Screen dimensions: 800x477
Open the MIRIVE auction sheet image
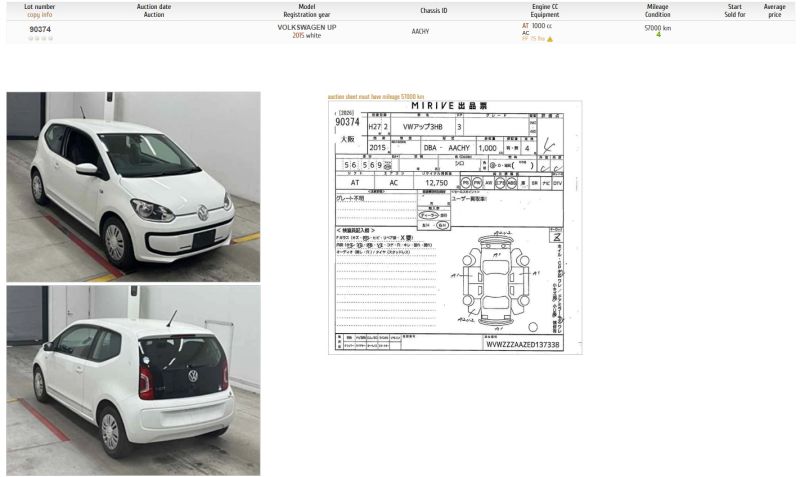tap(455, 227)
